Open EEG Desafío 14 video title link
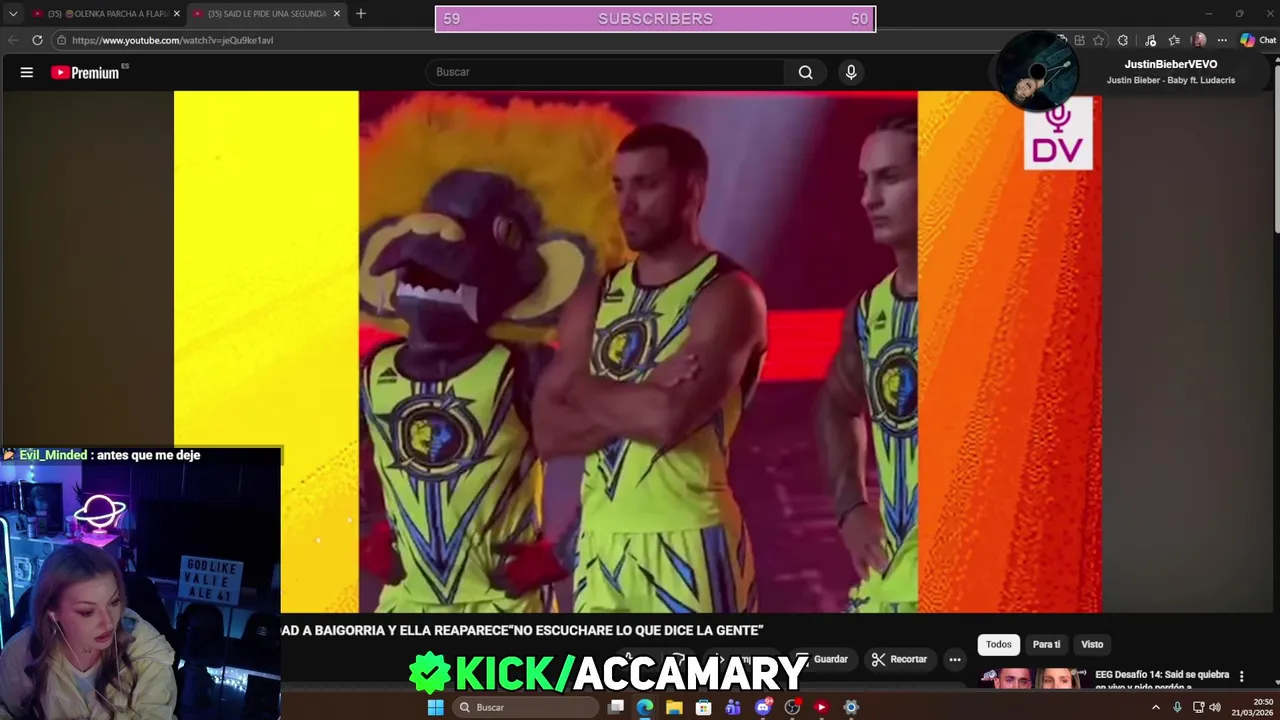Image resolution: width=1280 pixels, height=720 pixels. point(1161,680)
